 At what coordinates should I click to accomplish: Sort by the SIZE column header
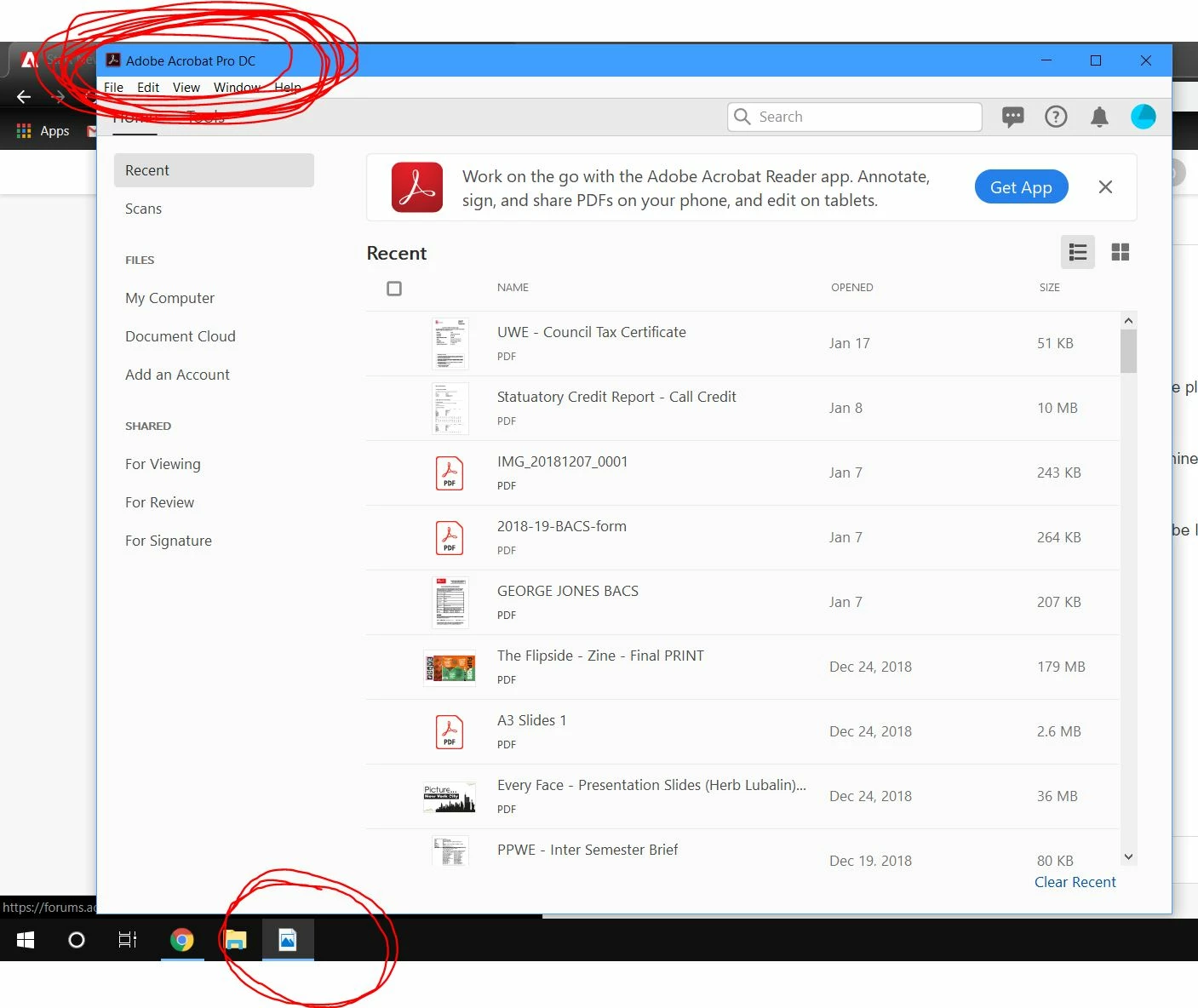pyautogui.click(x=1049, y=288)
